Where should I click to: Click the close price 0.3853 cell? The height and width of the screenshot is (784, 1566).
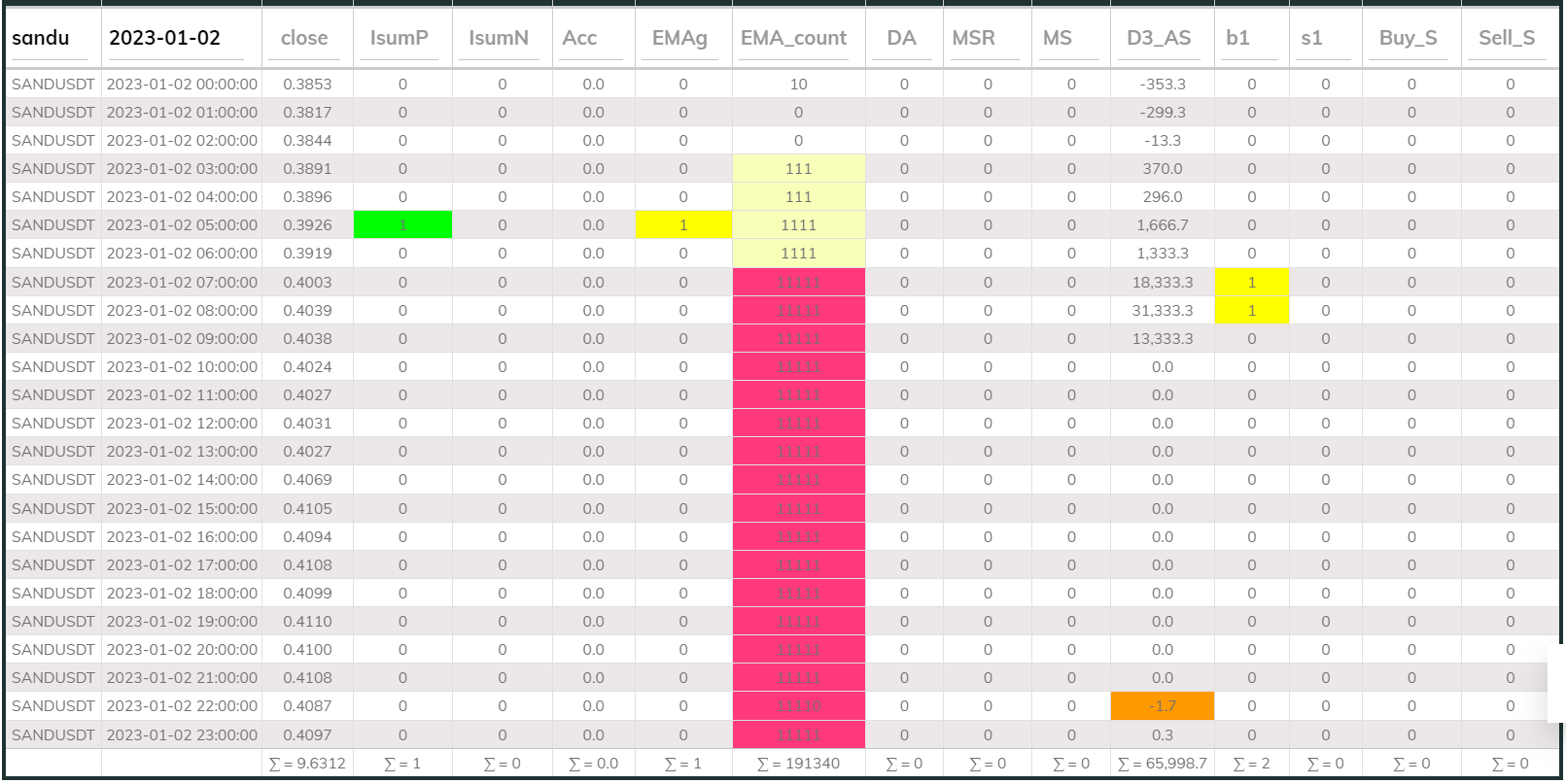point(307,85)
